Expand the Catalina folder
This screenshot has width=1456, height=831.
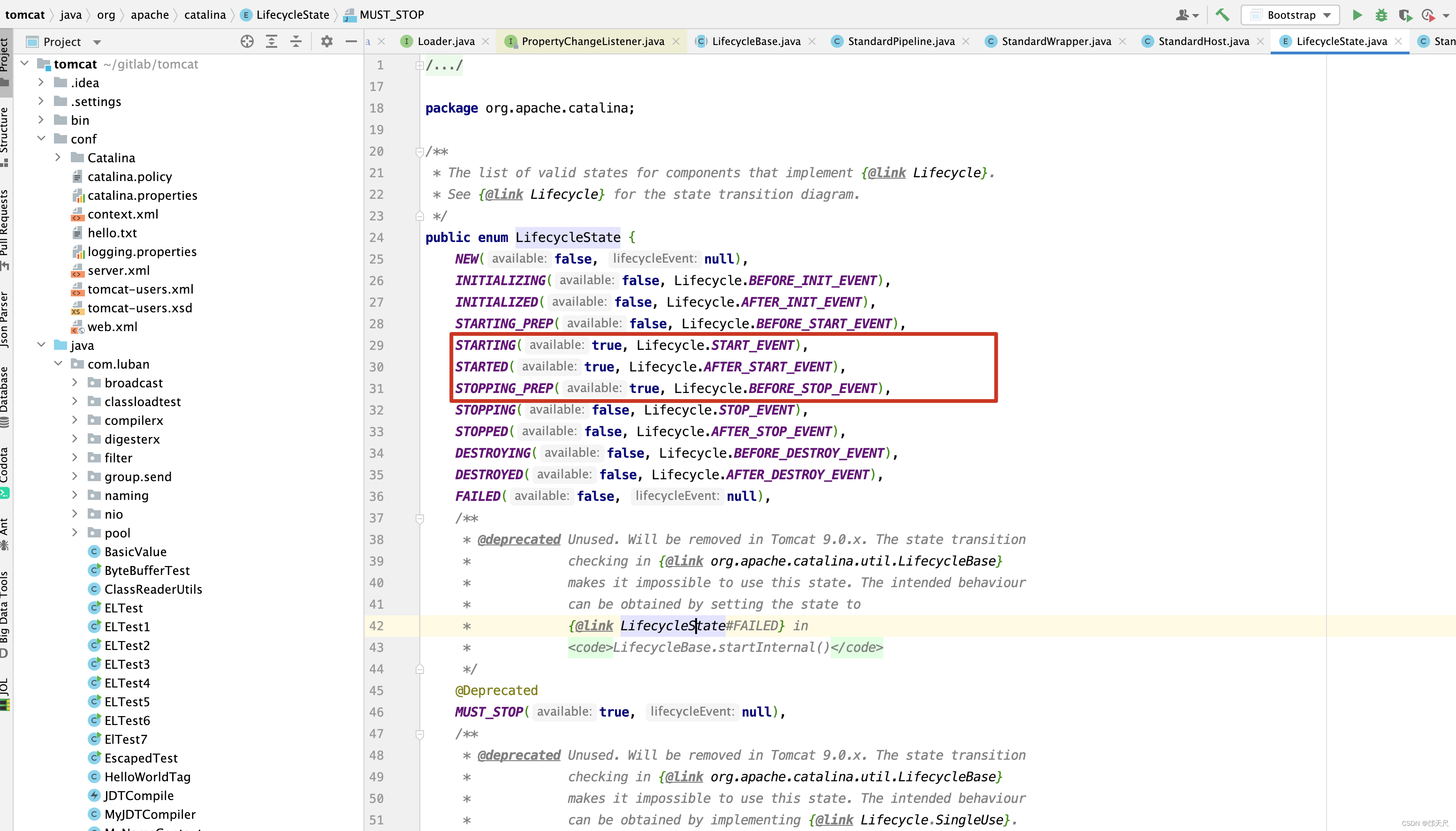tap(58, 158)
